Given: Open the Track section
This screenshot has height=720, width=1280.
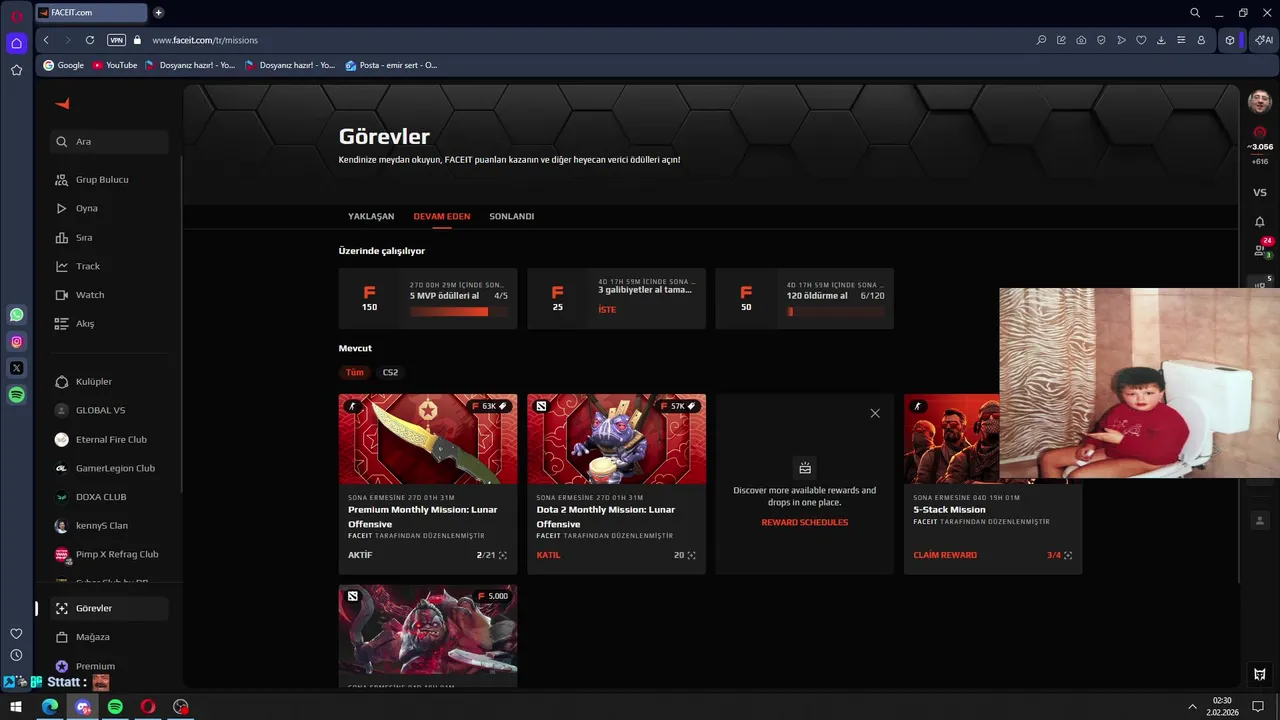Looking at the screenshot, I should (109, 266).
